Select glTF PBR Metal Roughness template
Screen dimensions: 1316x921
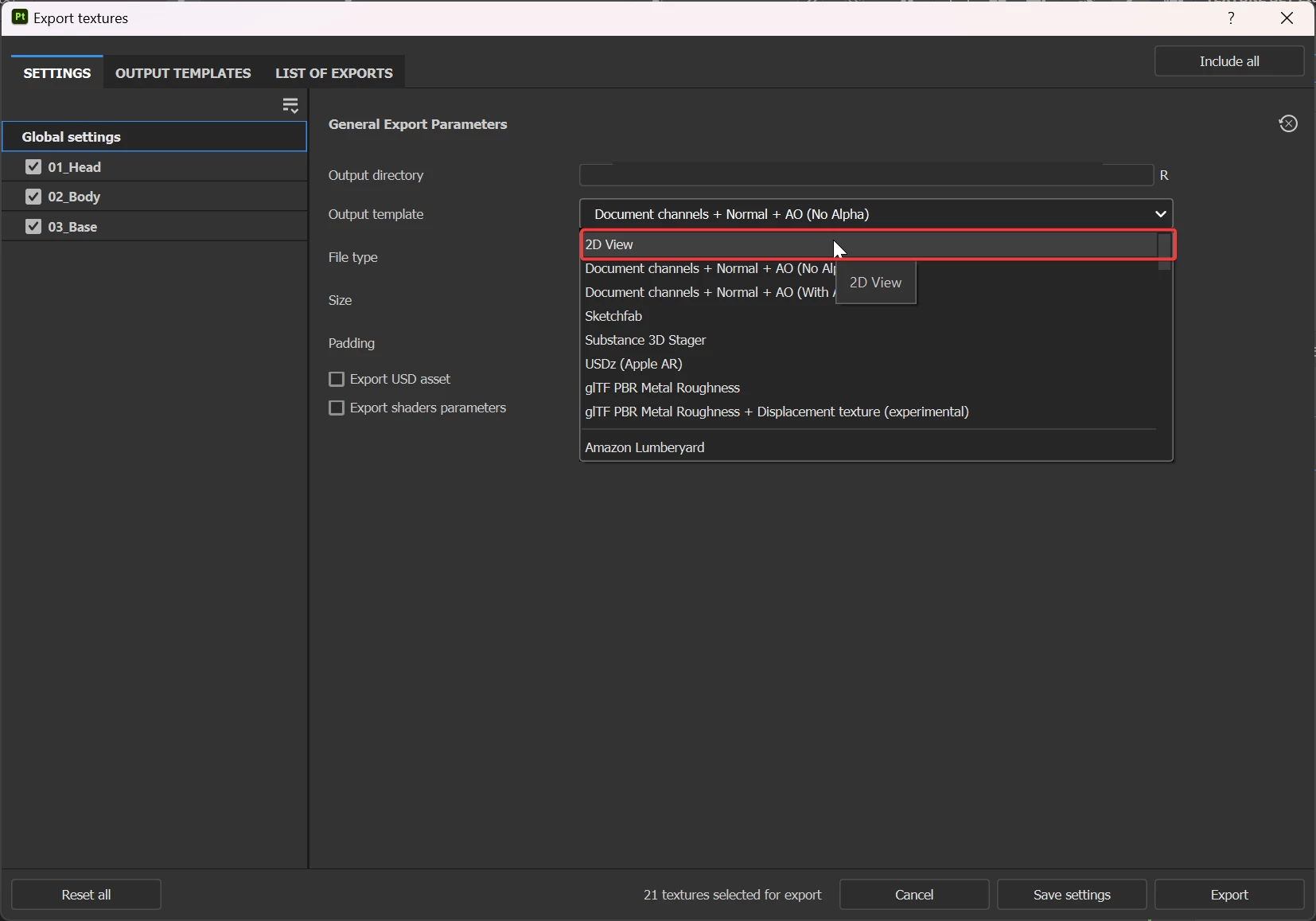[x=870, y=388]
